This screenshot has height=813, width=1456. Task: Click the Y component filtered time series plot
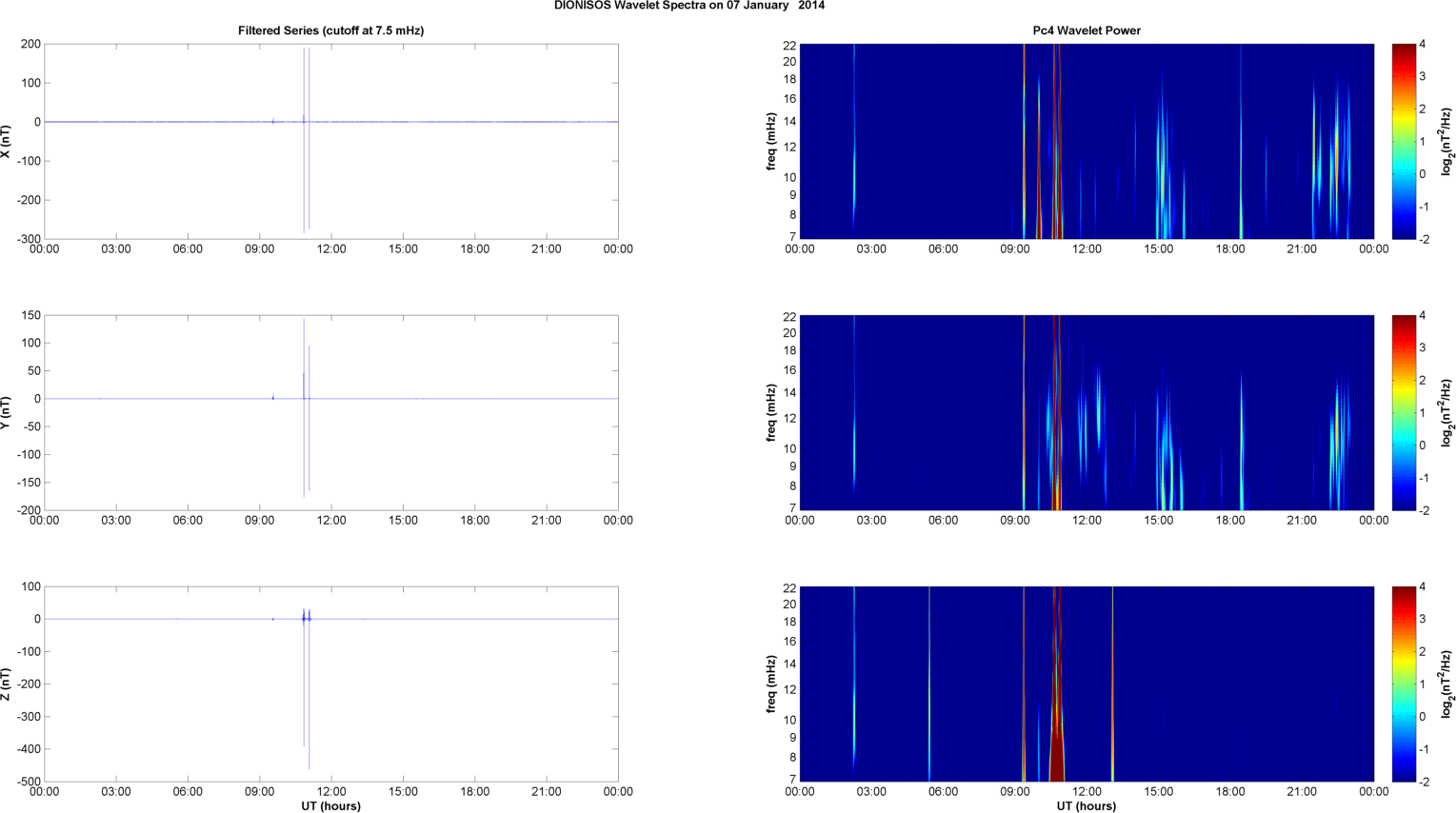coord(331,412)
